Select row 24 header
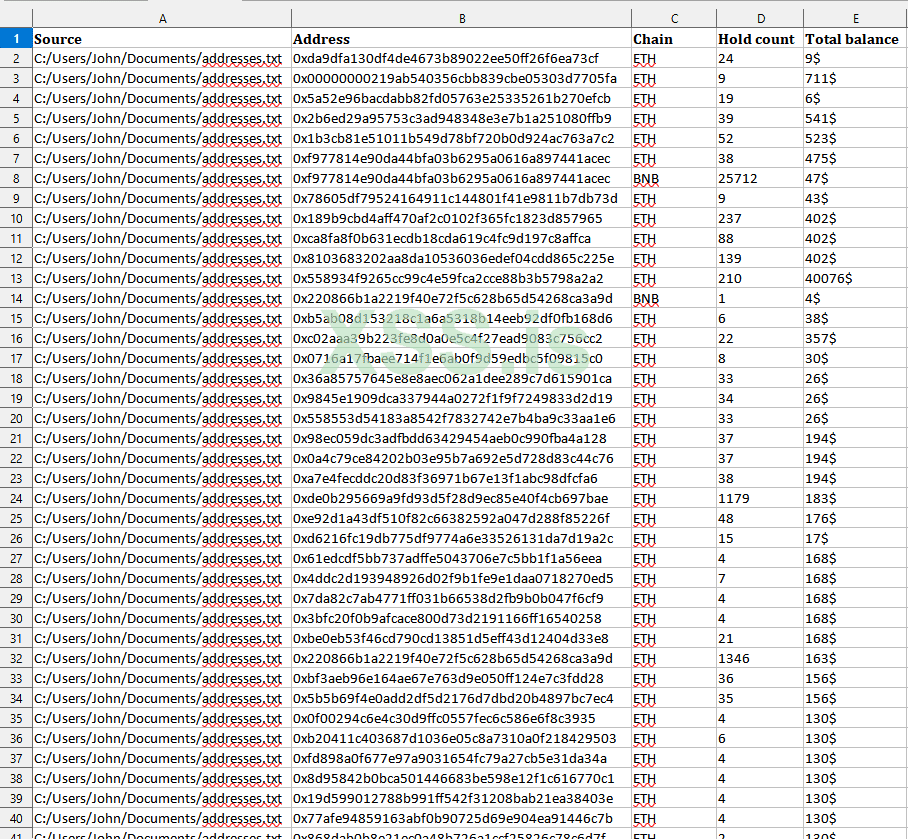This screenshot has width=908, height=839. (16, 499)
